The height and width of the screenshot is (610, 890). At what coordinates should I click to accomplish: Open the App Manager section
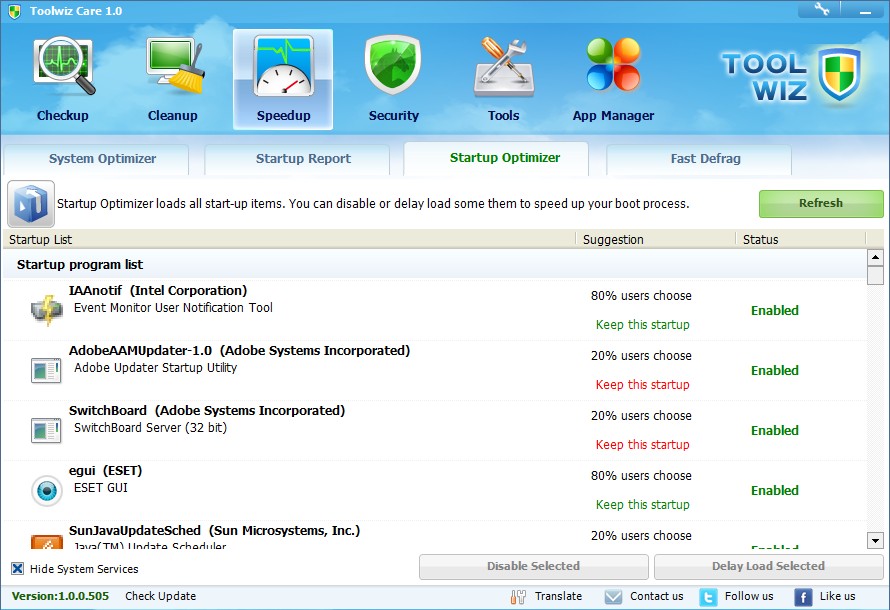613,79
